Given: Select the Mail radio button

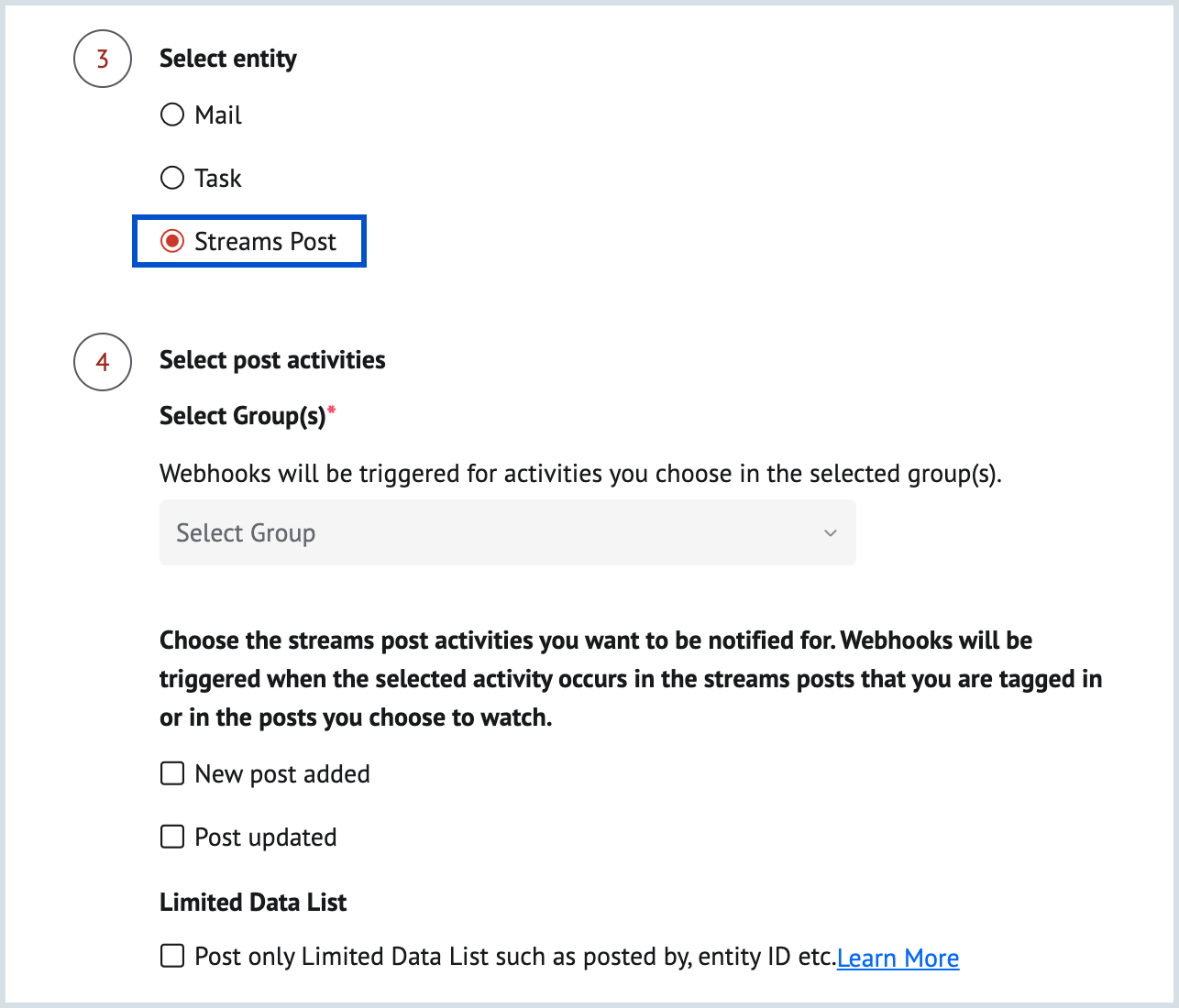Looking at the screenshot, I should pyautogui.click(x=172, y=115).
